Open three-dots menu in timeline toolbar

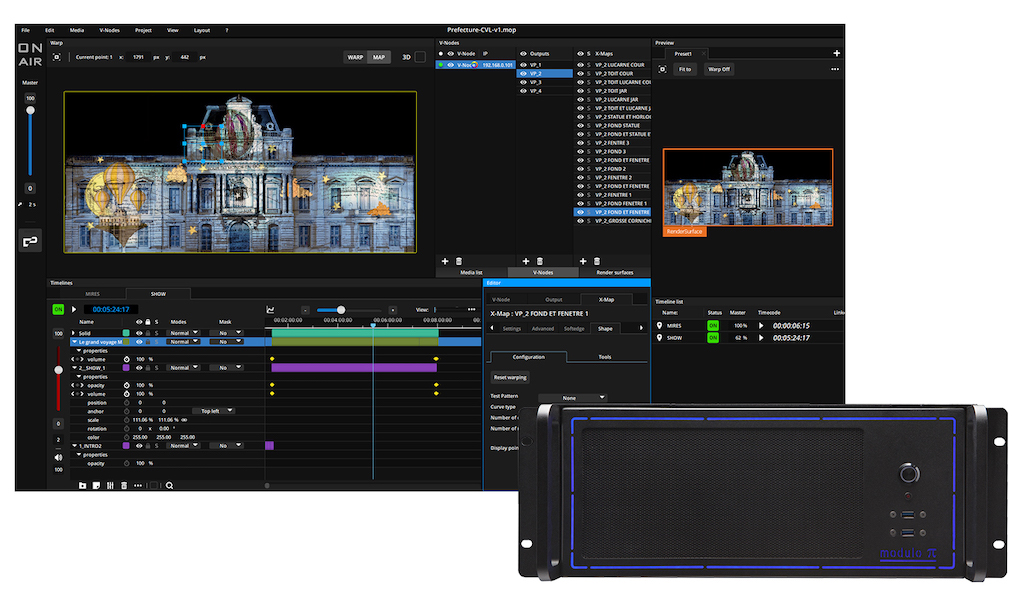point(138,486)
